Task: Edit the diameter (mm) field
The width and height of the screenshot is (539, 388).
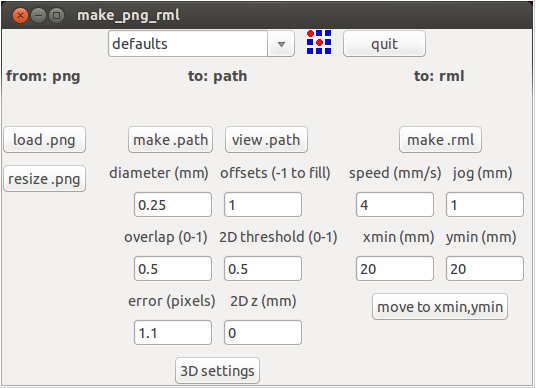Action: (x=173, y=204)
